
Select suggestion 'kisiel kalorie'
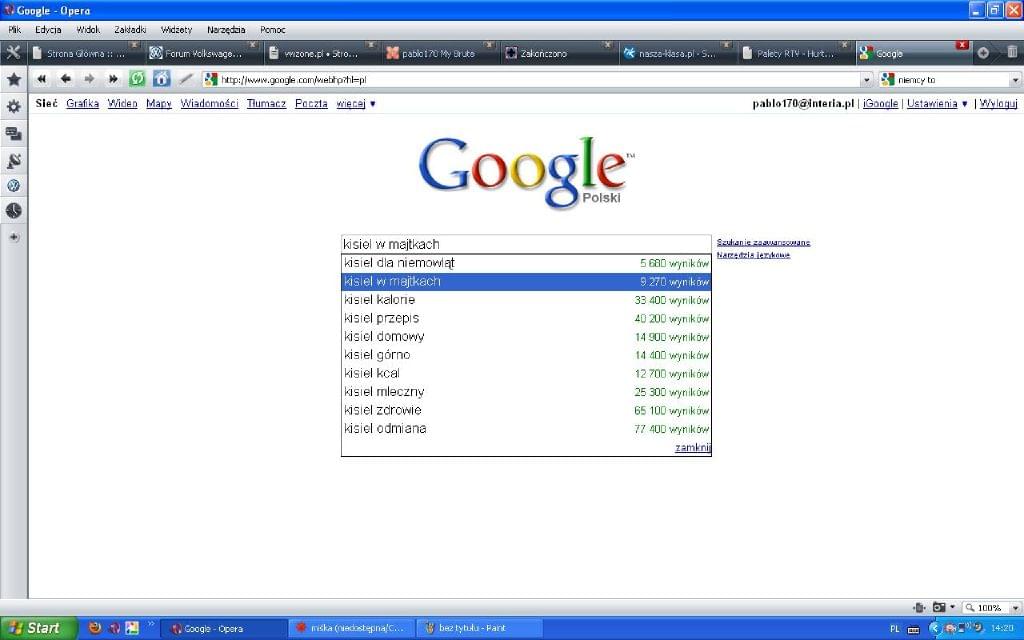click(526, 300)
